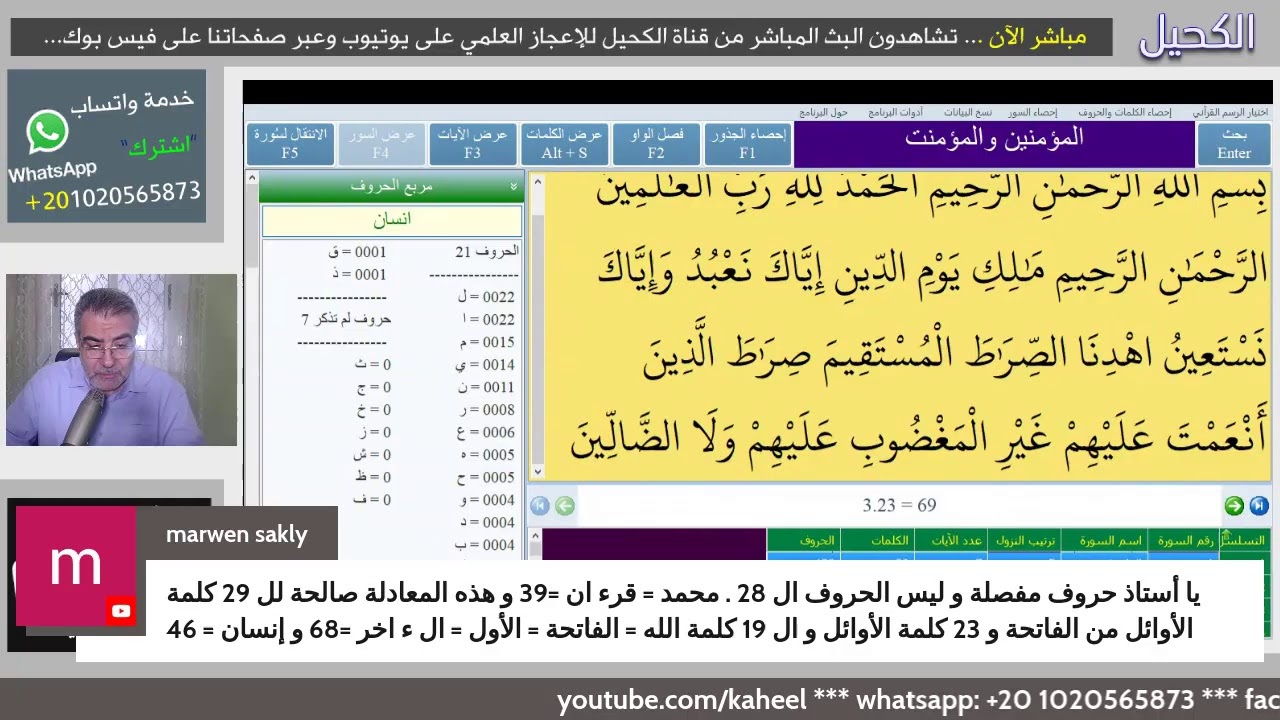Click the انسان word input box

tap(392, 220)
